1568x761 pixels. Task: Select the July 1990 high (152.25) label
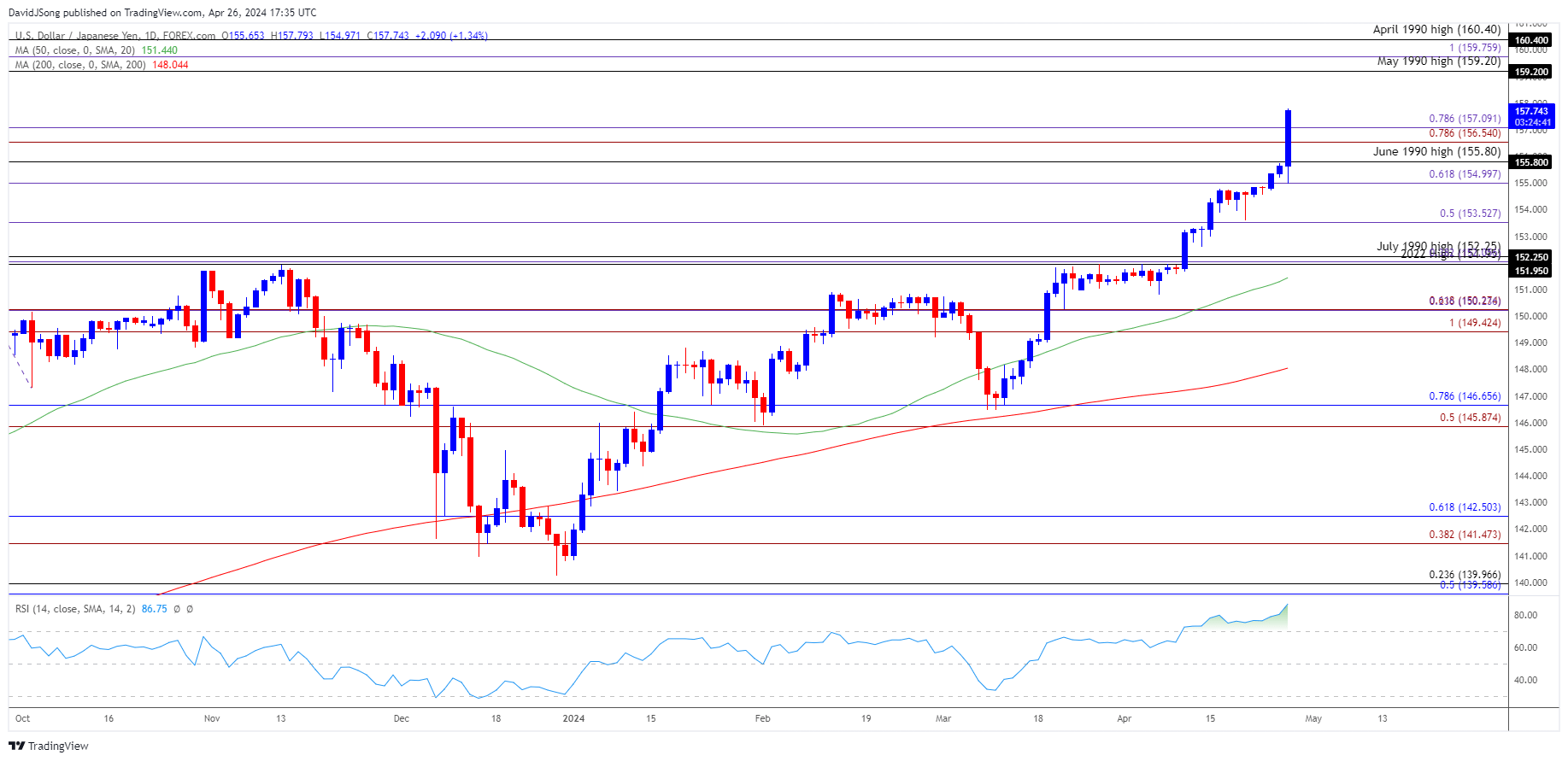[x=1438, y=246]
